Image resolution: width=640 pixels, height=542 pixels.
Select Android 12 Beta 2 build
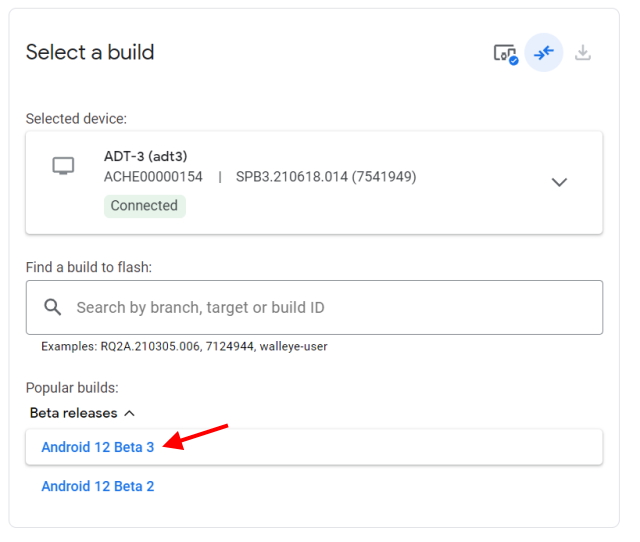click(98, 486)
